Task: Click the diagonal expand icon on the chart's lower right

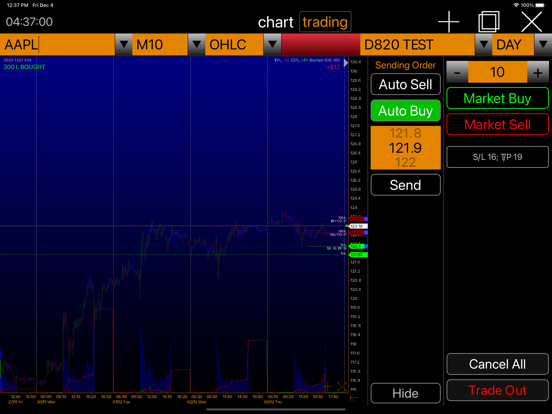Action: pyautogui.click(x=341, y=387)
